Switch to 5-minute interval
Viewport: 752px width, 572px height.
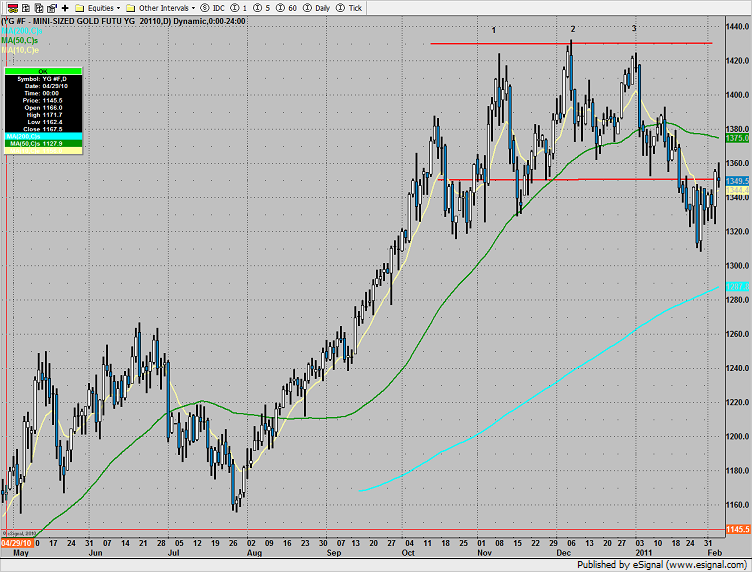tap(261, 8)
